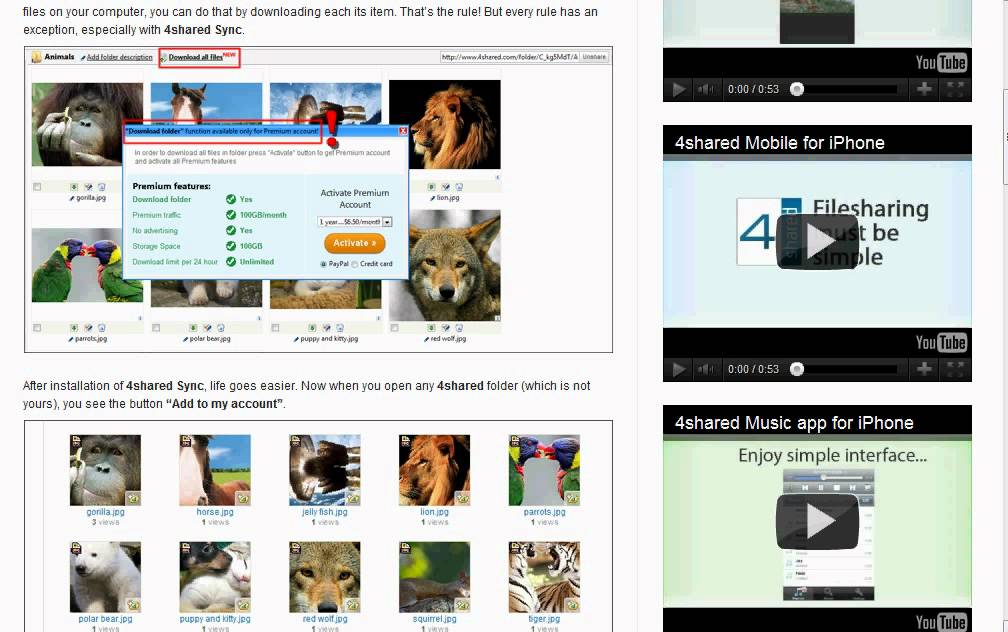Click the green download icon above the gorilla.jpg label
Viewport: 1008px width, 632px height.
75,187
